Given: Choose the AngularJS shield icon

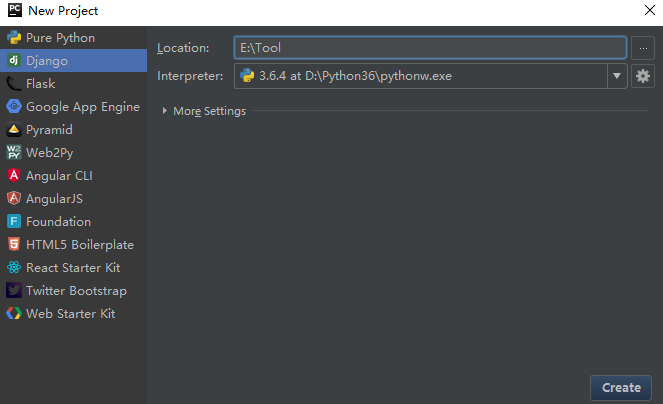Looking at the screenshot, I should tap(14, 199).
